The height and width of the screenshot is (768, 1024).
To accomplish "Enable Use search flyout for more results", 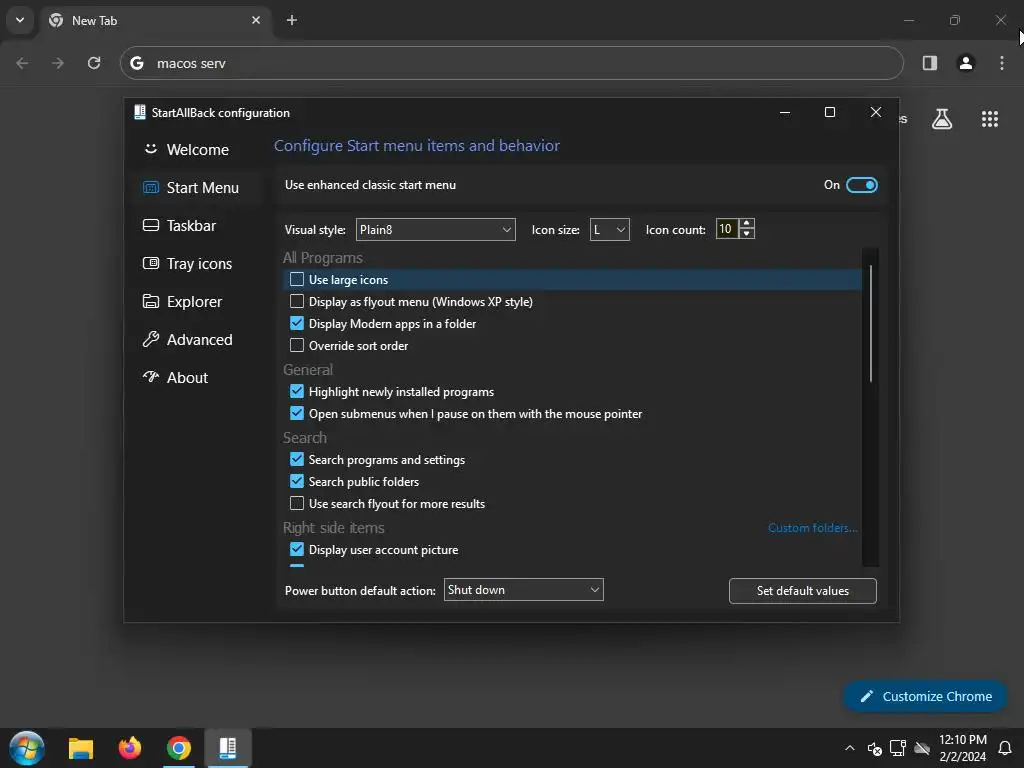I will pyautogui.click(x=296, y=503).
